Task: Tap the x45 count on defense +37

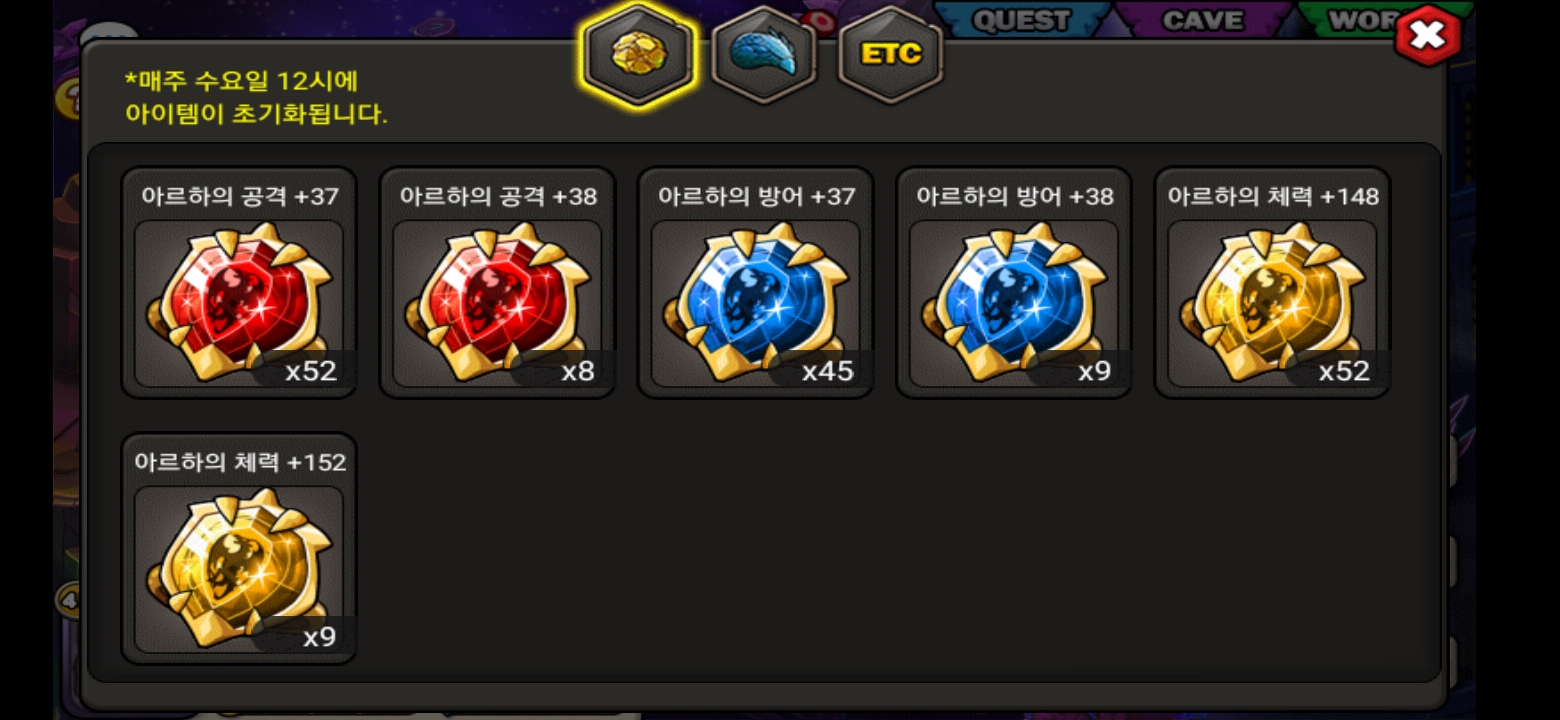Action: point(828,371)
